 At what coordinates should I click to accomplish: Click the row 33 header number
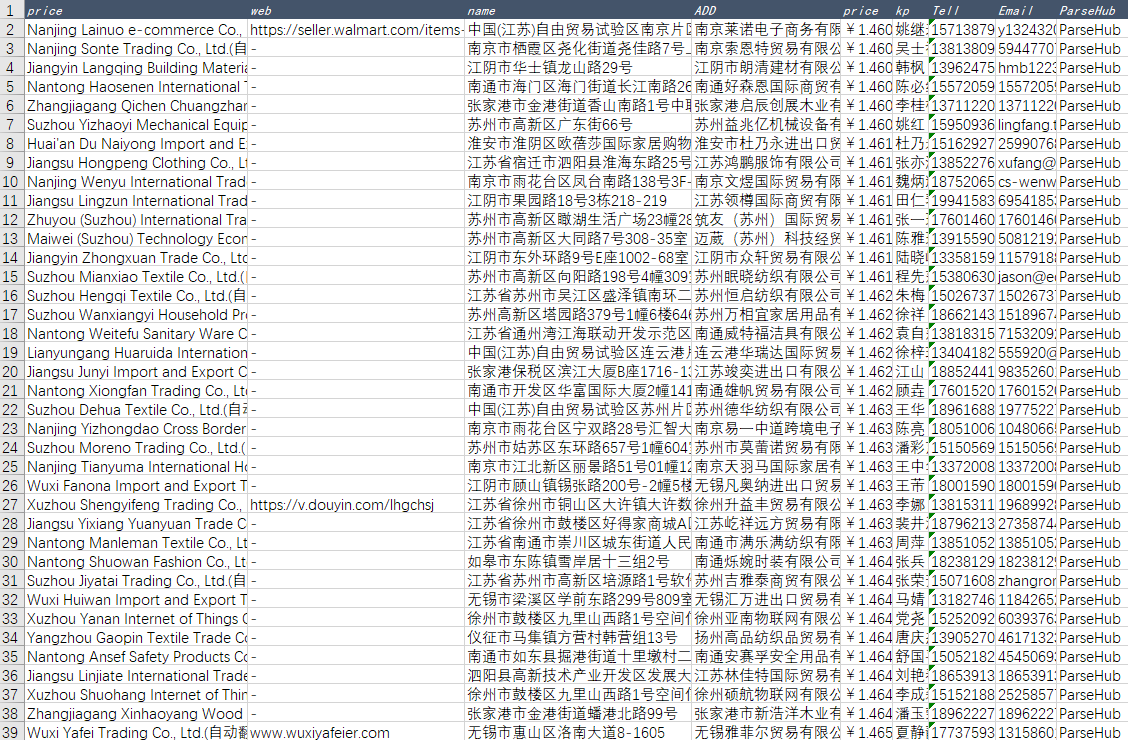(x=12, y=618)
